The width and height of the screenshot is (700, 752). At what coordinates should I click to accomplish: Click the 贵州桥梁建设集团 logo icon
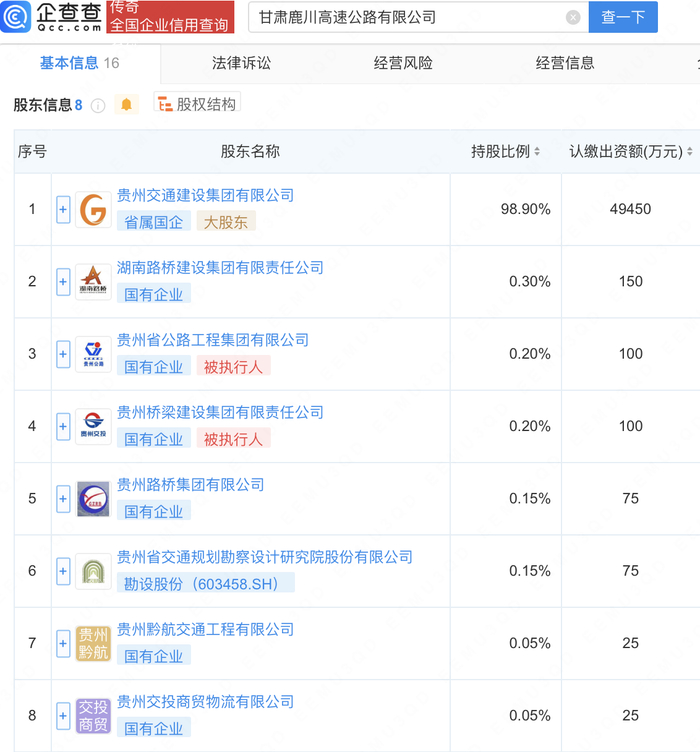[x=93, y=426]
